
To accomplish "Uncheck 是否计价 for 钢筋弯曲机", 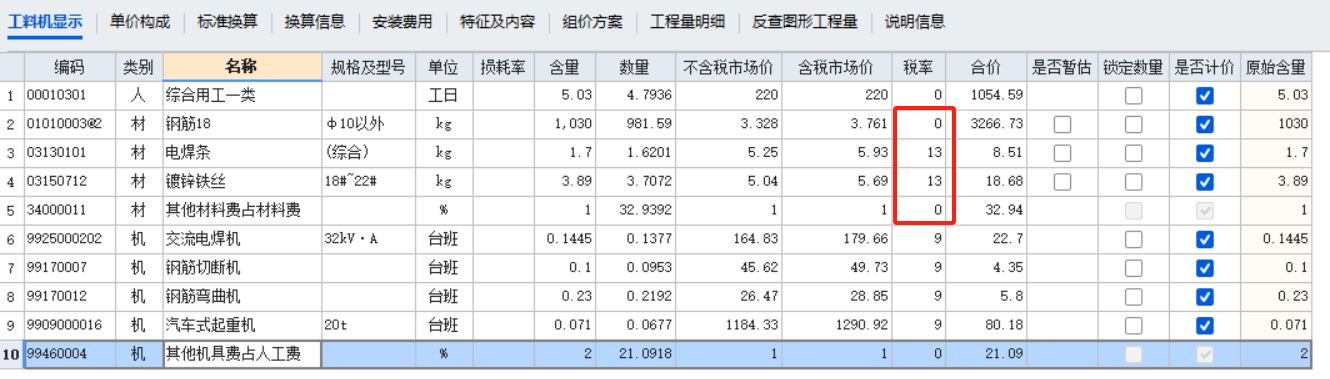I will tap(1204, 297).
